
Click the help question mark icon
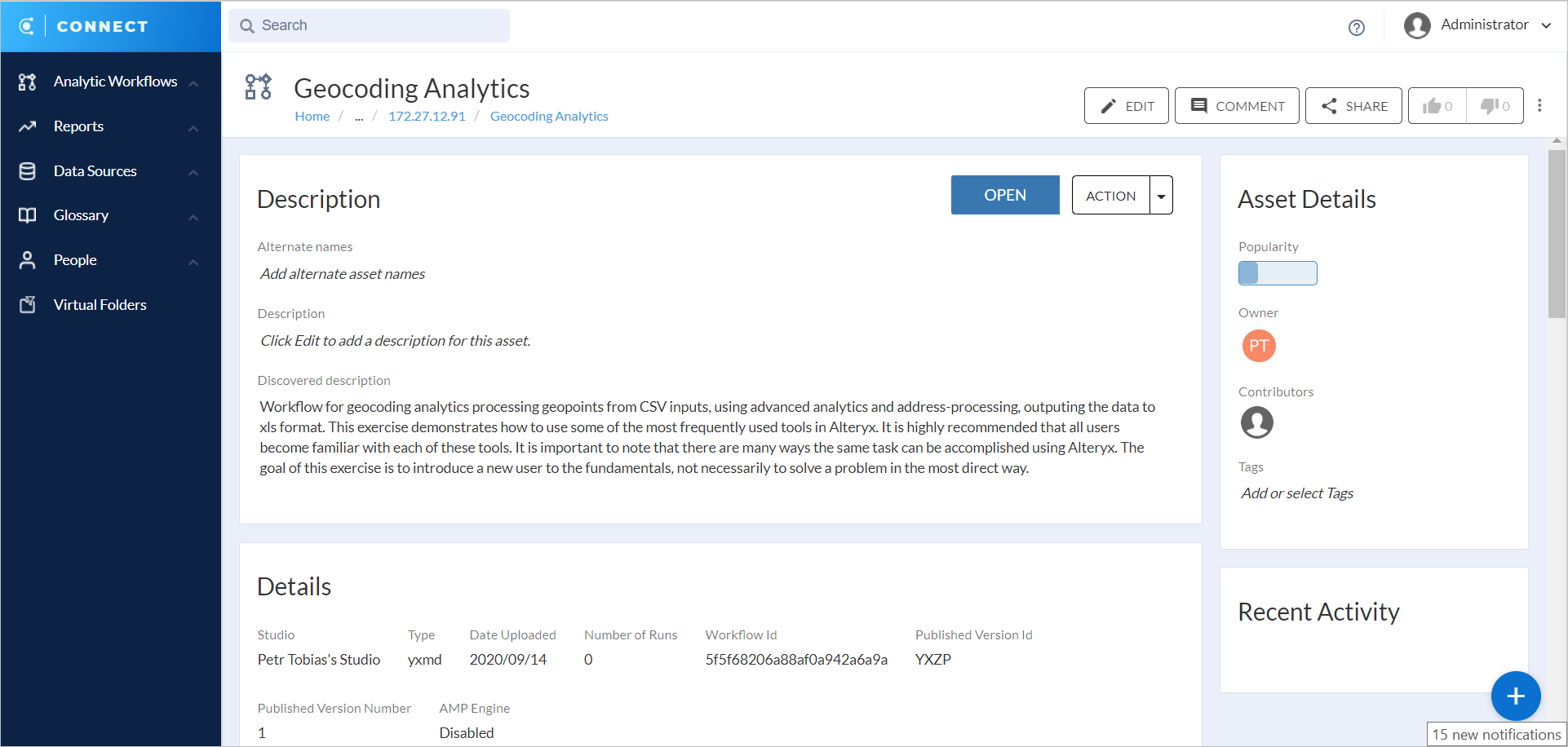(1356, 28)
